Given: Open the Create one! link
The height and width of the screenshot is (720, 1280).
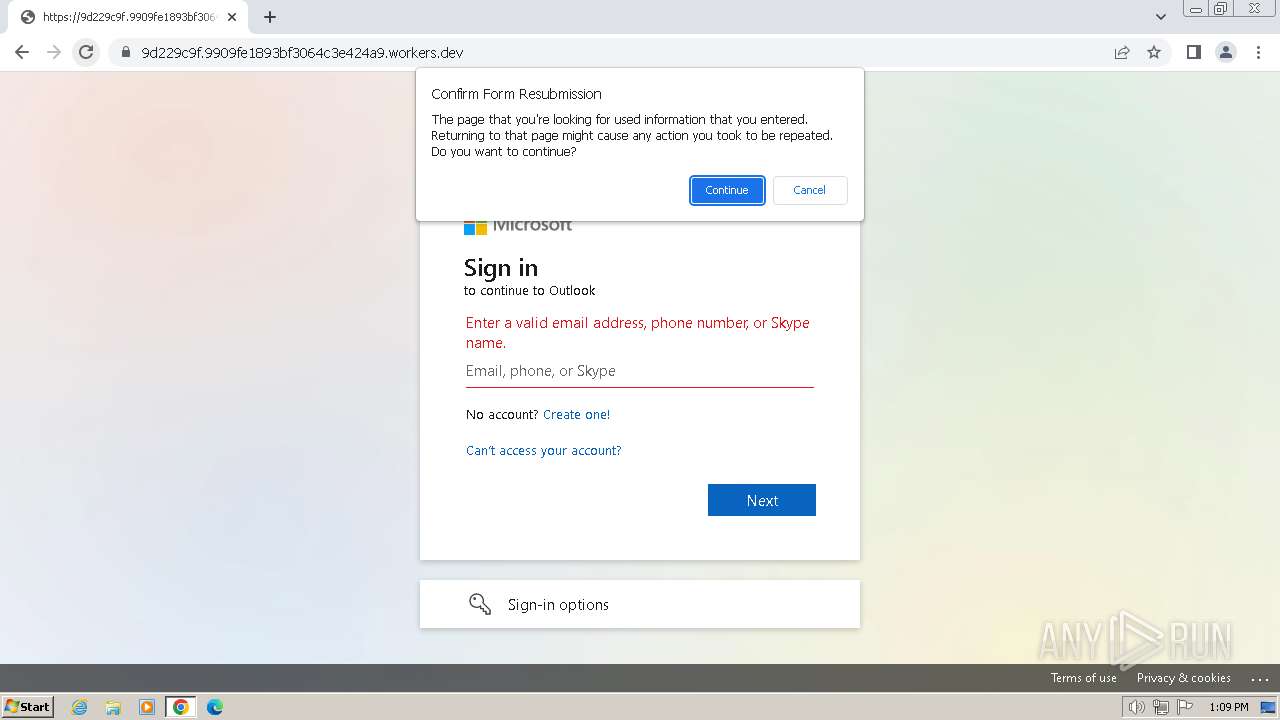Looking at the screenshot, I should point(576,414).
